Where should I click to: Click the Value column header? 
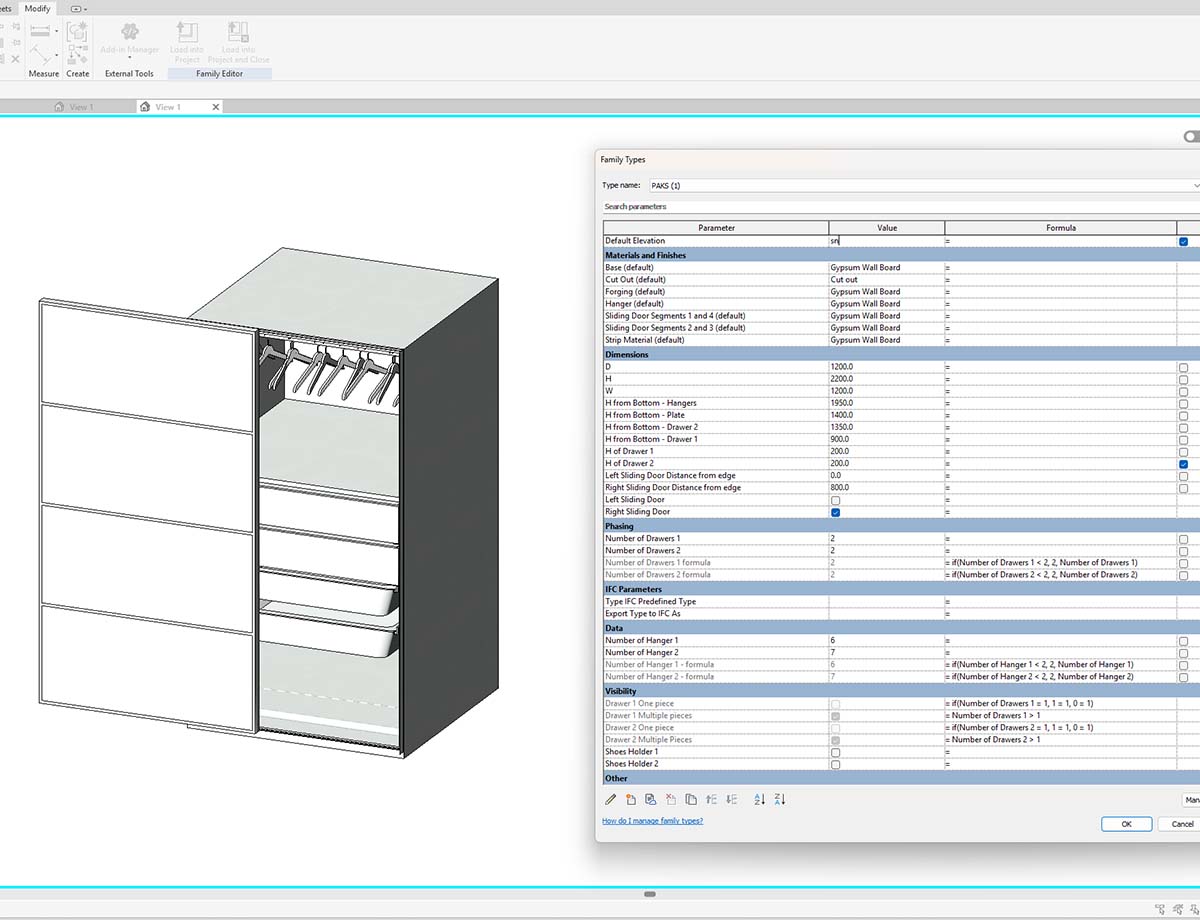(887, 228)
